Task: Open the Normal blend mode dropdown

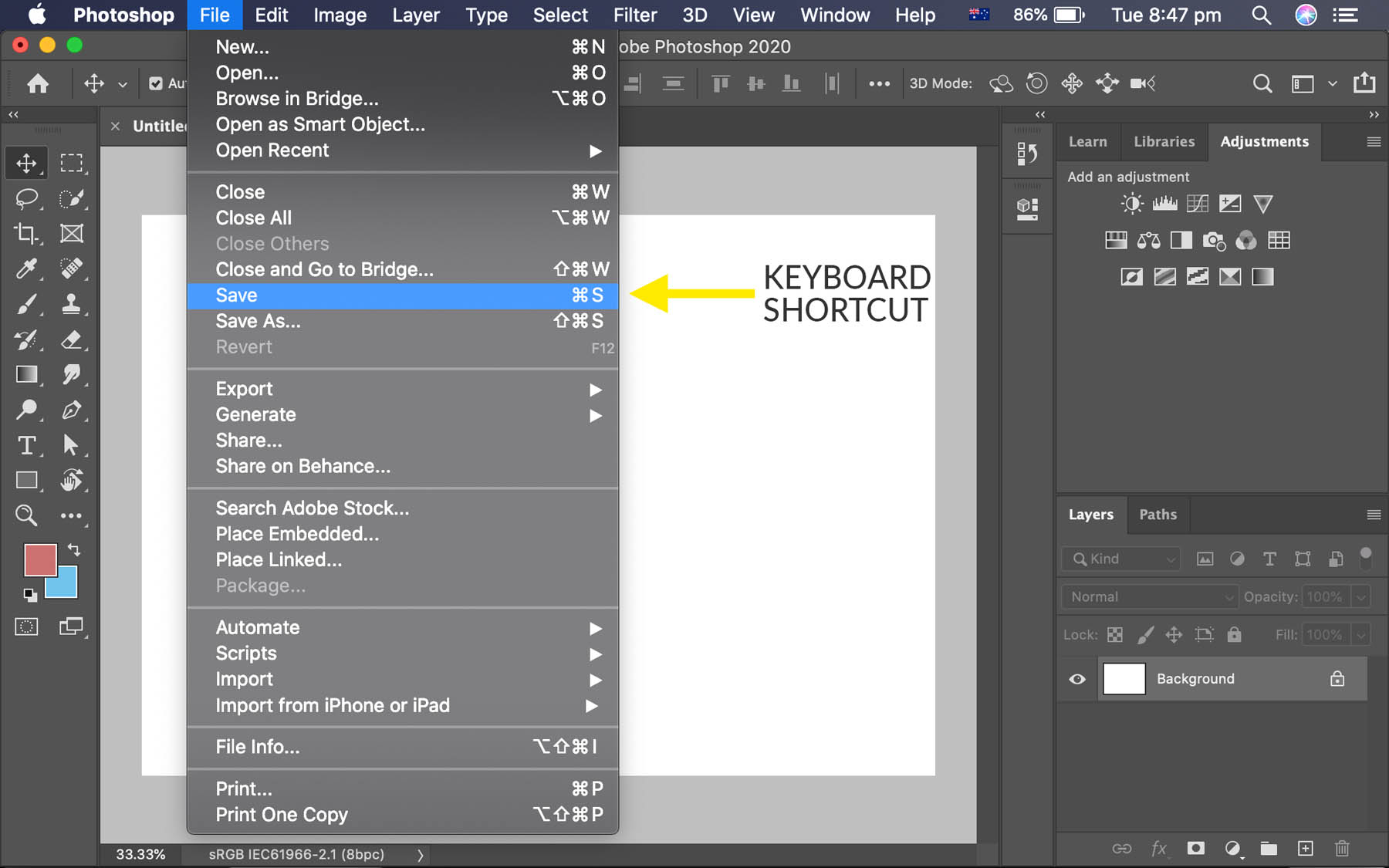Action: (x=1148, y=596)
